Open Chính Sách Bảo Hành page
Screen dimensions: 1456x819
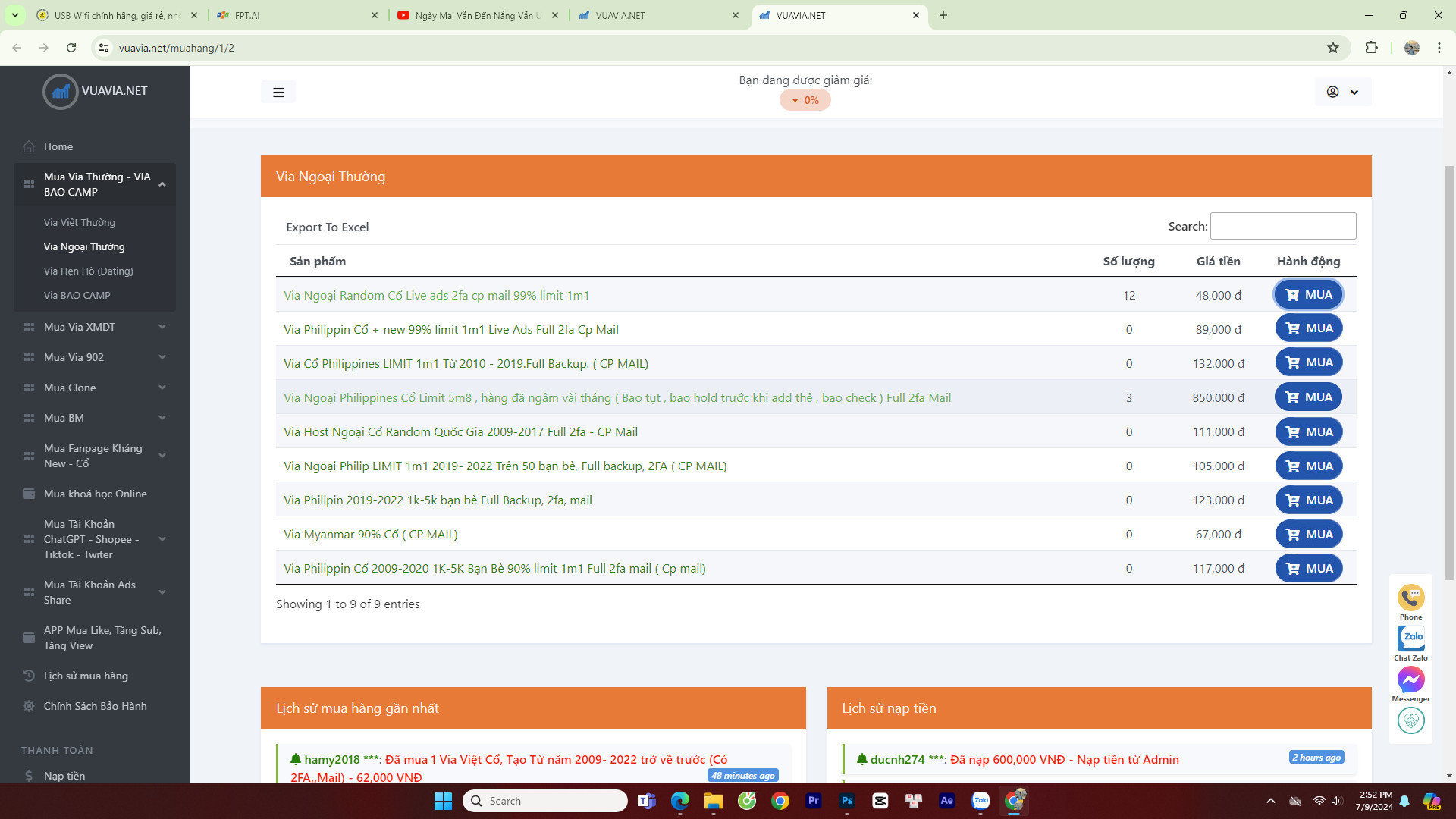coord(95,706)
